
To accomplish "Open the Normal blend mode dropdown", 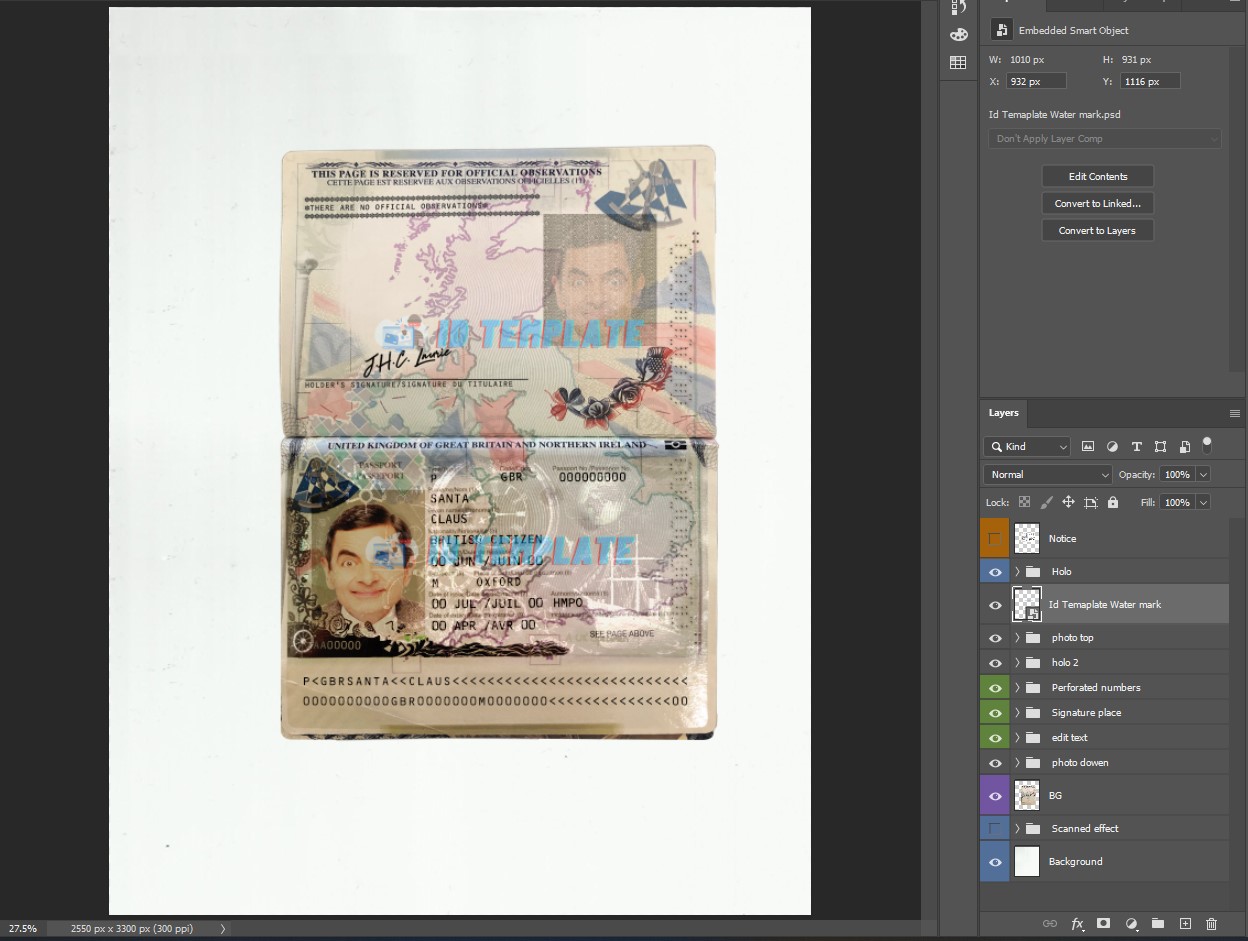I will (1048, 475).
